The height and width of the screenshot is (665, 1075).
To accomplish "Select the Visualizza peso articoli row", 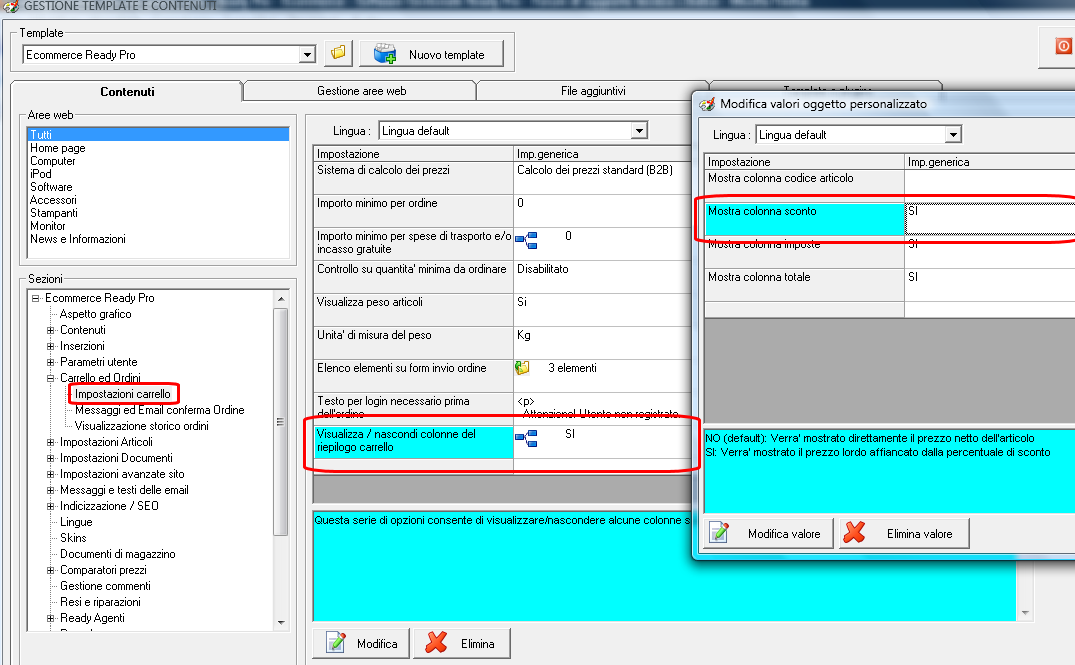I will point(502,309).
